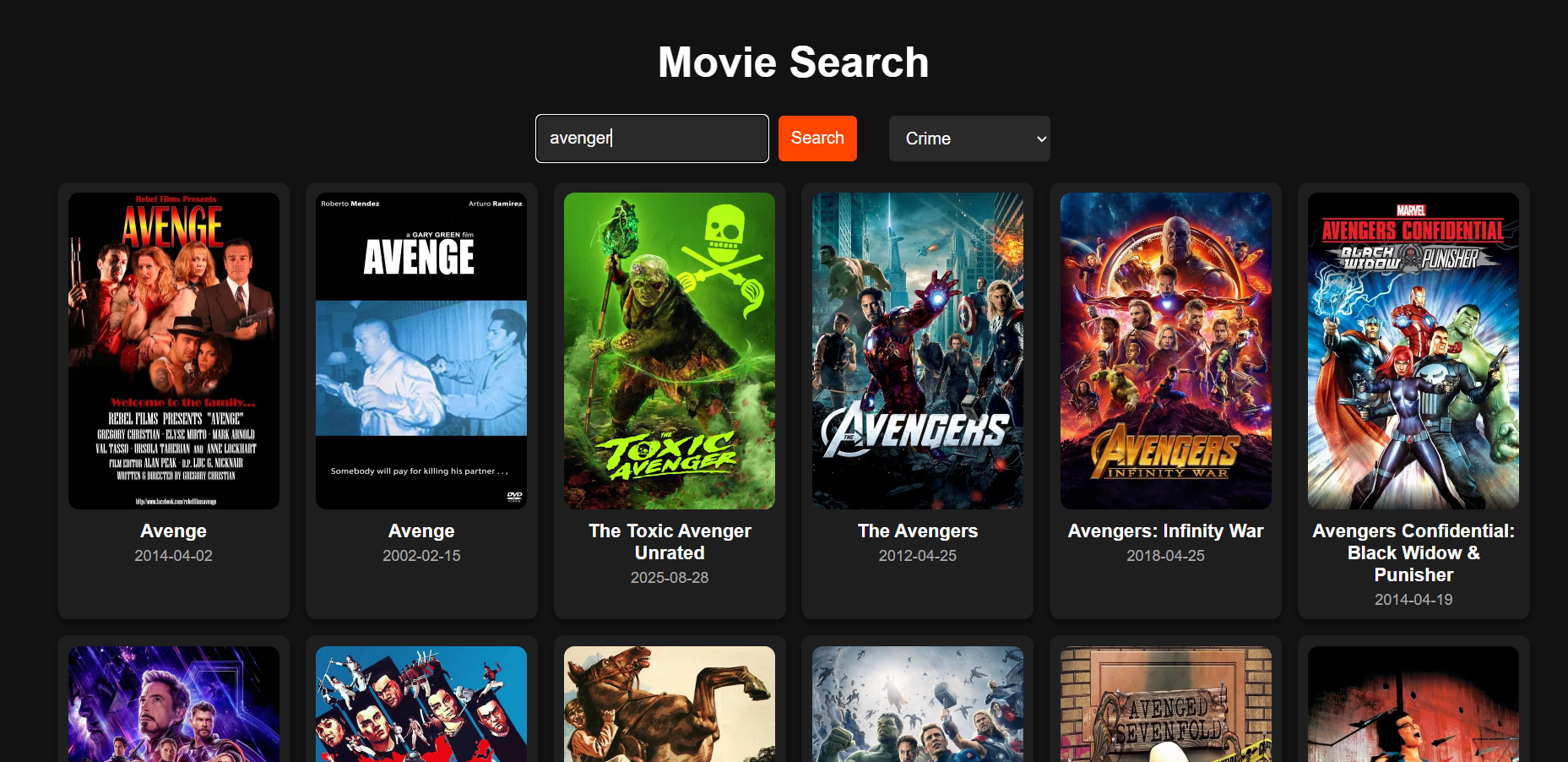
Task: Click title 'Avengers Confidential: Black Widow & Punisher'
Action: 1413,553
